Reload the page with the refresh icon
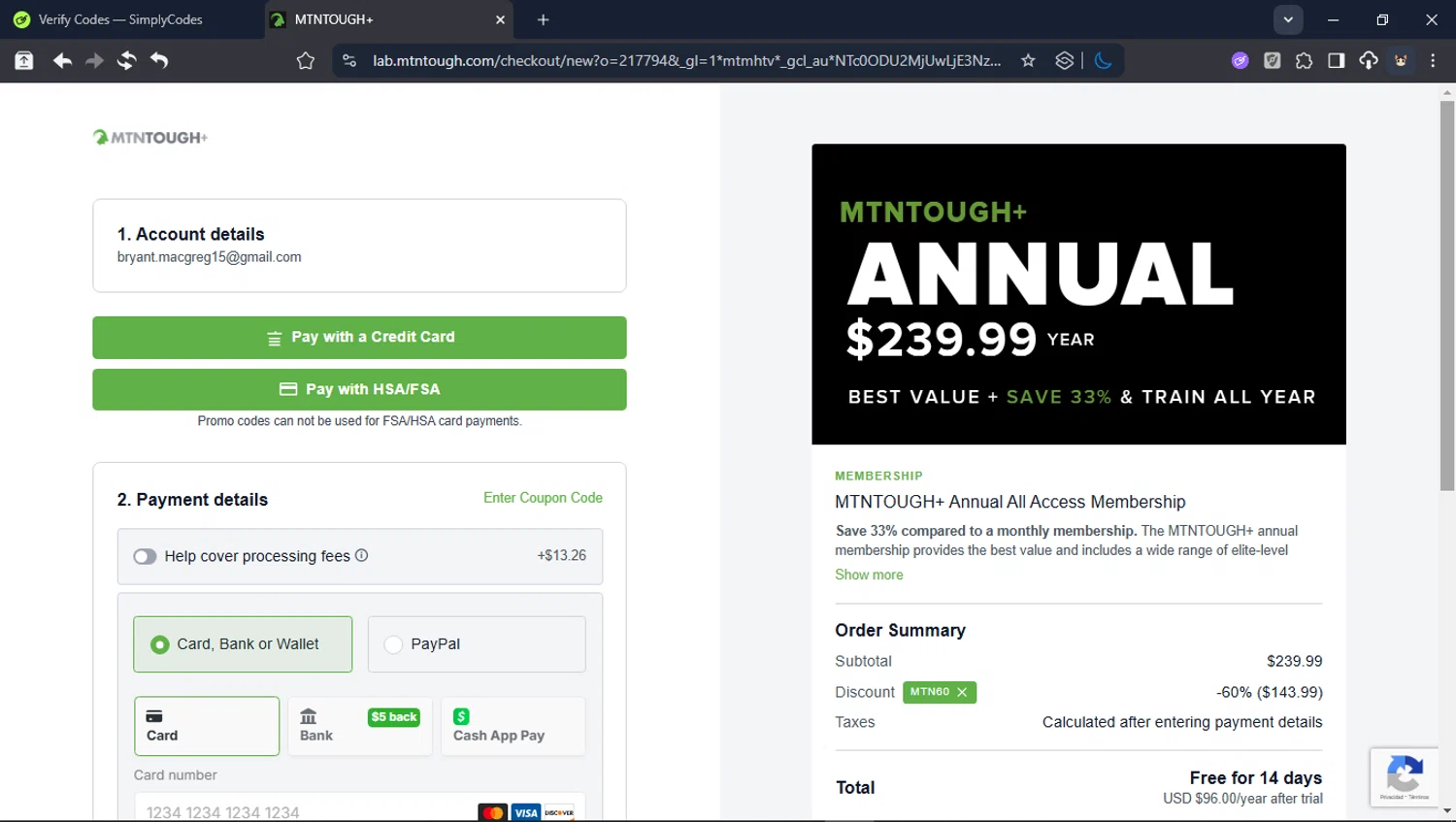 point(126,60)
